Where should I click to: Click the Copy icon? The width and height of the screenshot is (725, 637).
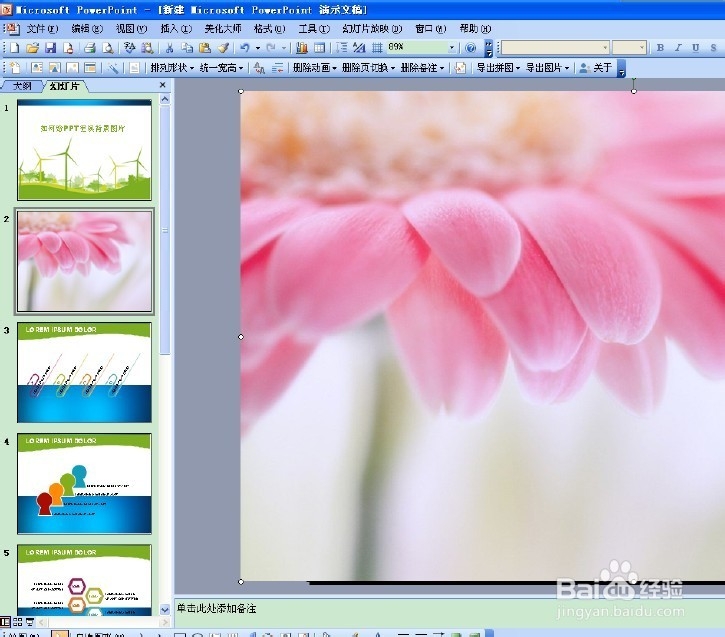click(x=187, y=48)
